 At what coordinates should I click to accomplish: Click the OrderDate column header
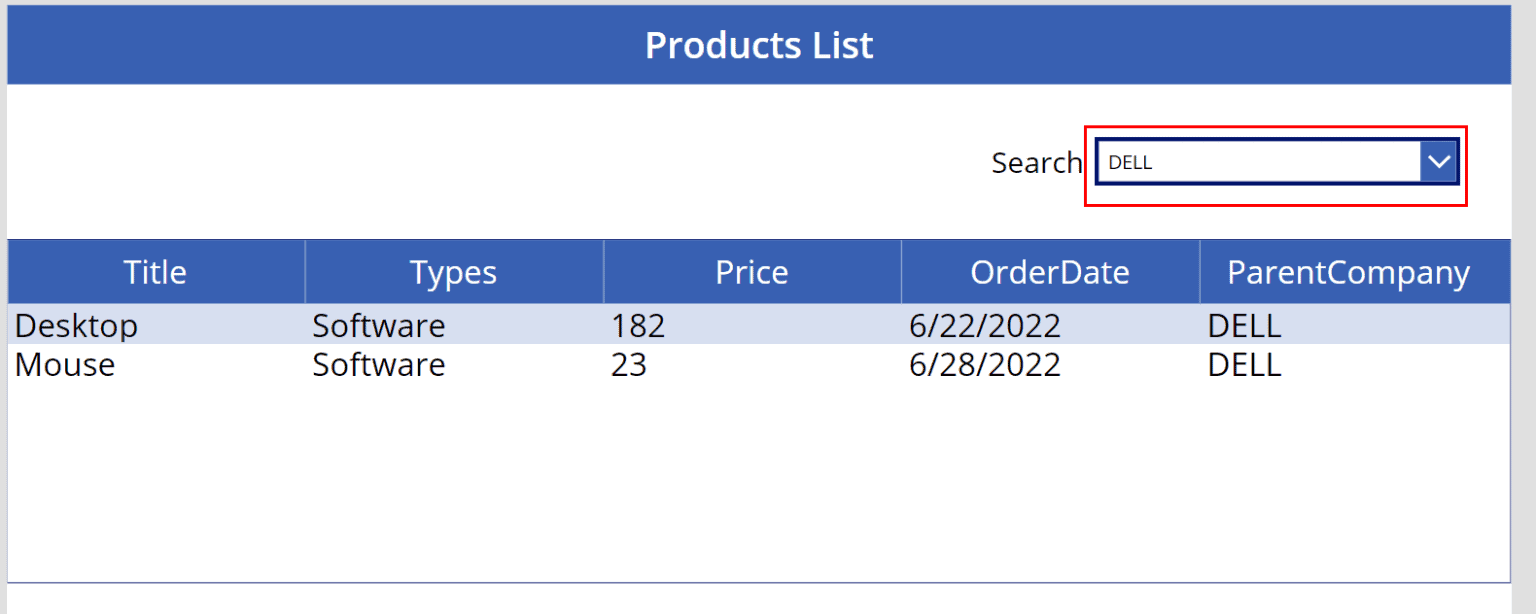1049,271
